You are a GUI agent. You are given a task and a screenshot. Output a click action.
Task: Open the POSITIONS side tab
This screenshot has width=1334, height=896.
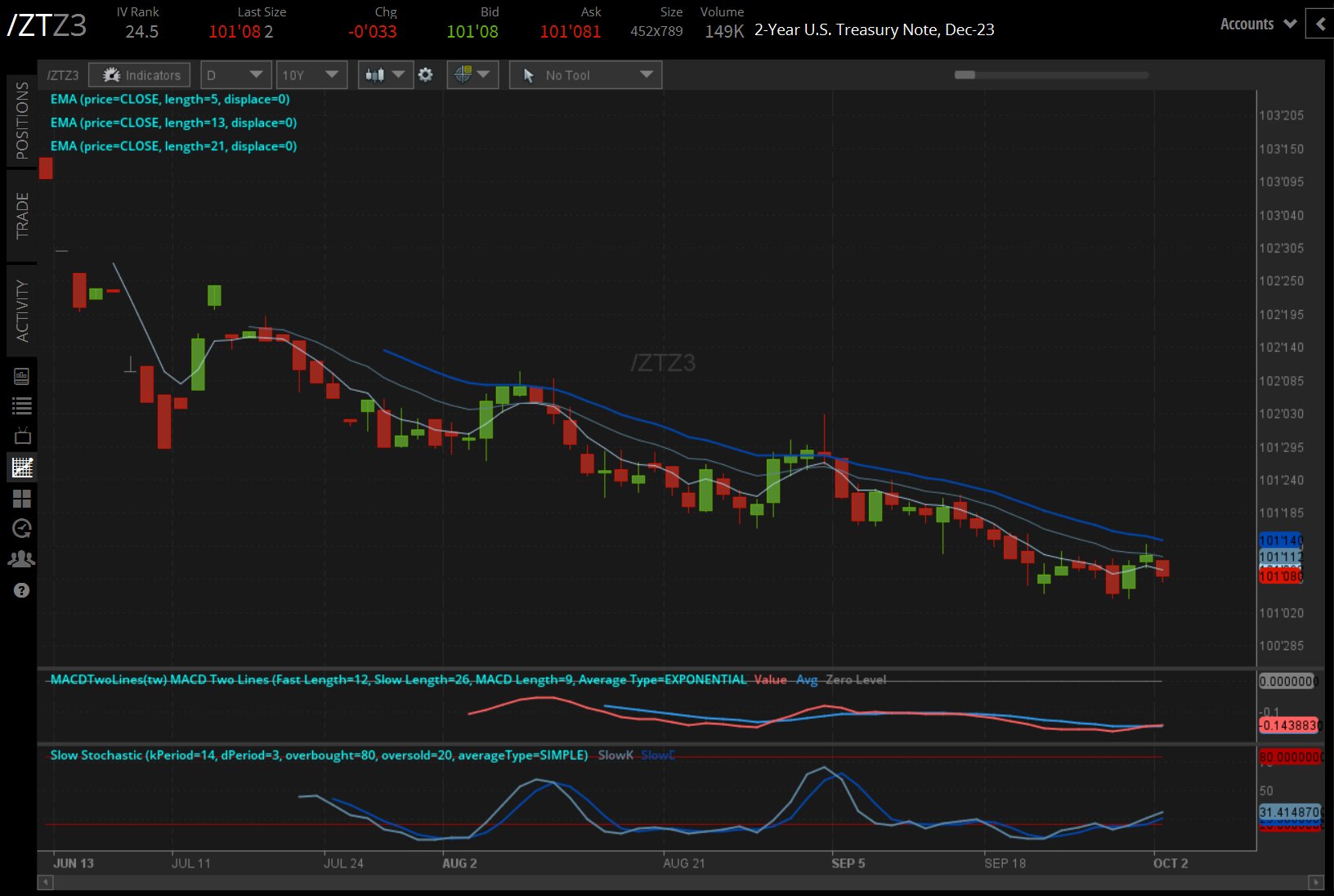point(22,120)
